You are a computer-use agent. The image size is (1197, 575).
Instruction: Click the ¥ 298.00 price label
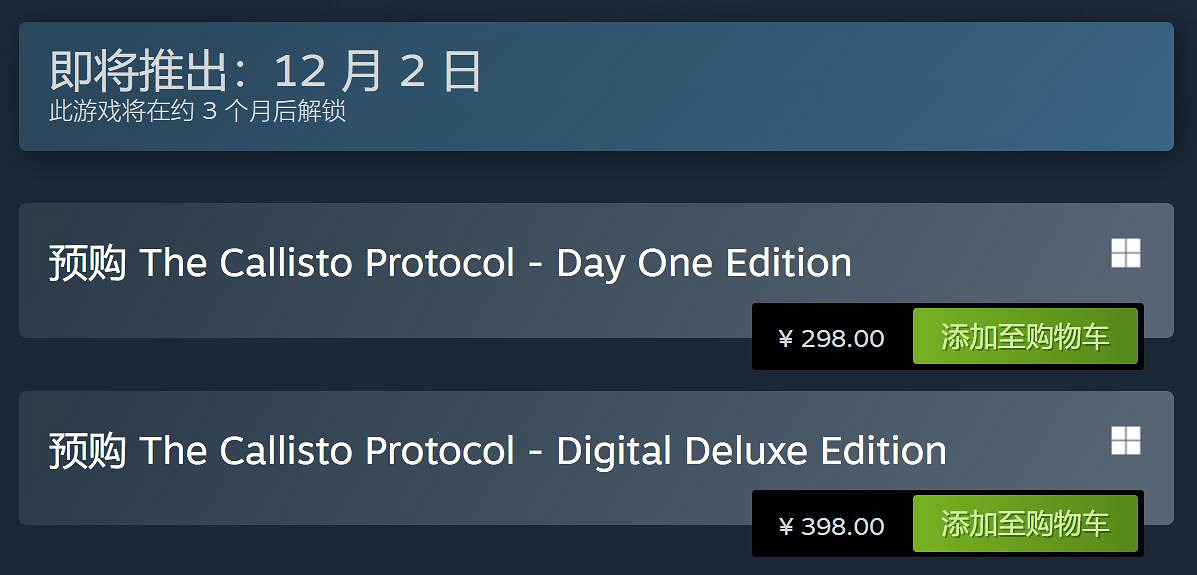pyautogui.click(x=831, y=338)
